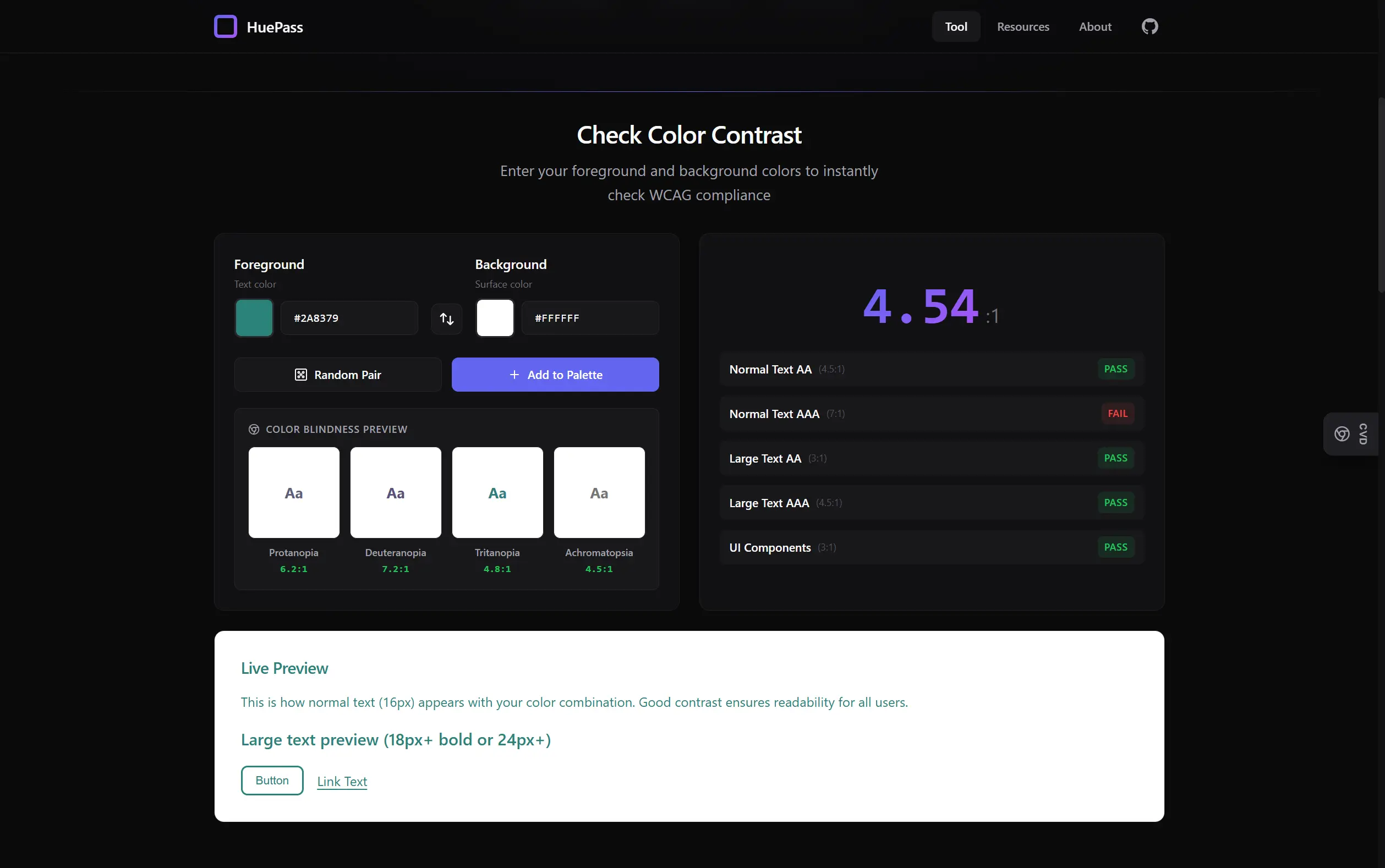Open the teal foreground color swatch
1385x868 pixels.
(x=253, y=317)
